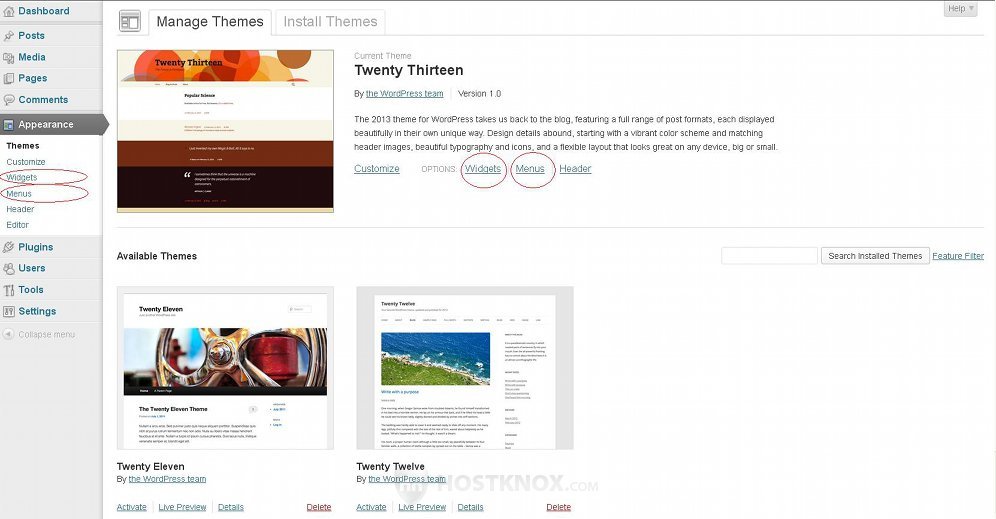
Task: Select the Manage Themes tab
Action: [210, 22]
